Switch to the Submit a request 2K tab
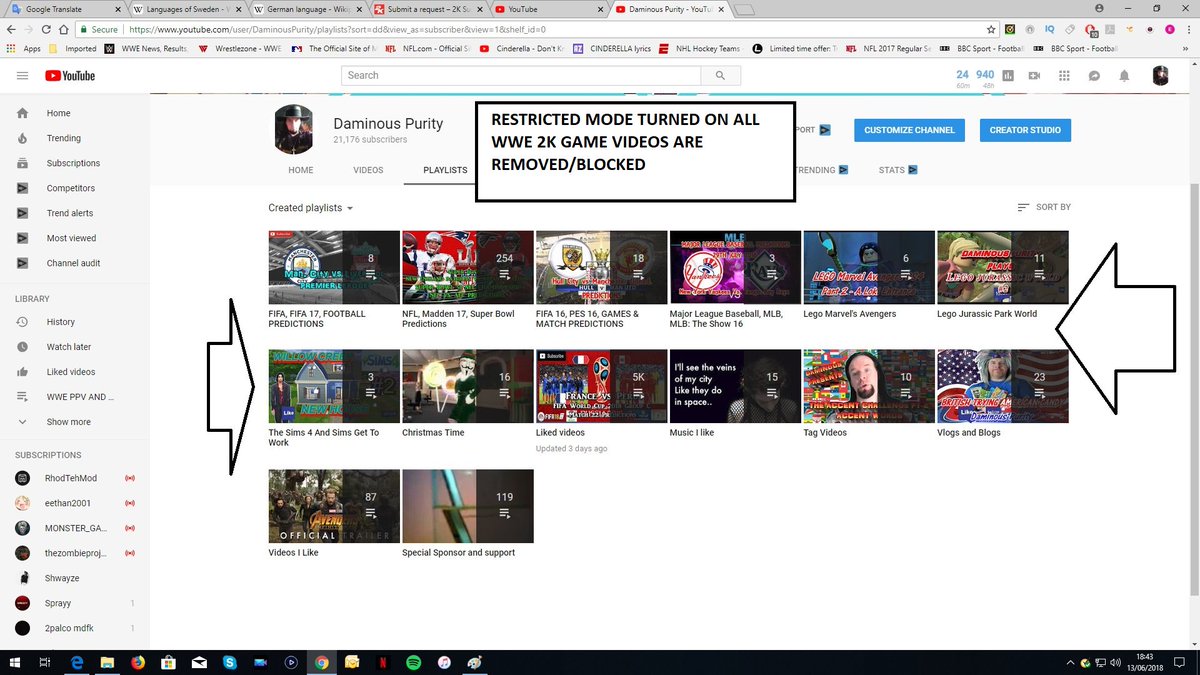Screen dimensions: 1200x675 (428, 9)
